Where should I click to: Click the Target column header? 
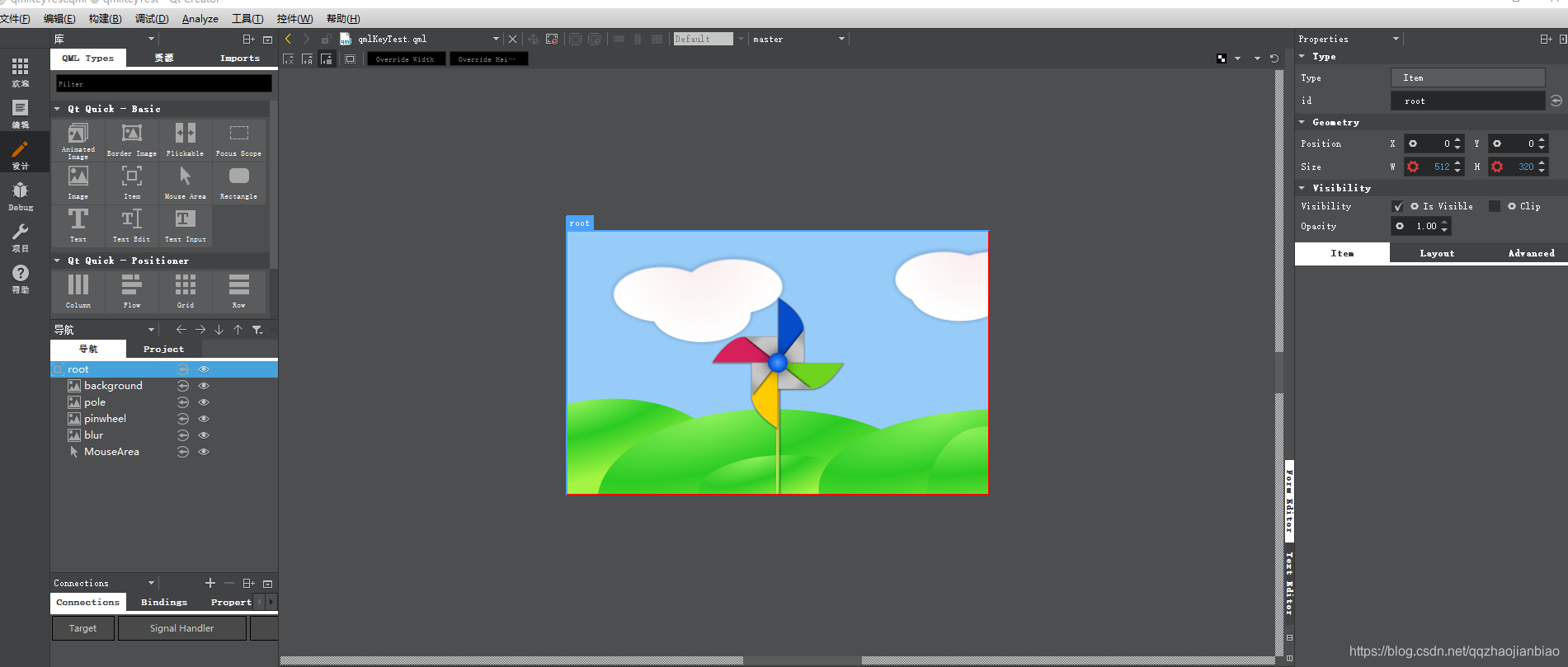coord(82,628)
